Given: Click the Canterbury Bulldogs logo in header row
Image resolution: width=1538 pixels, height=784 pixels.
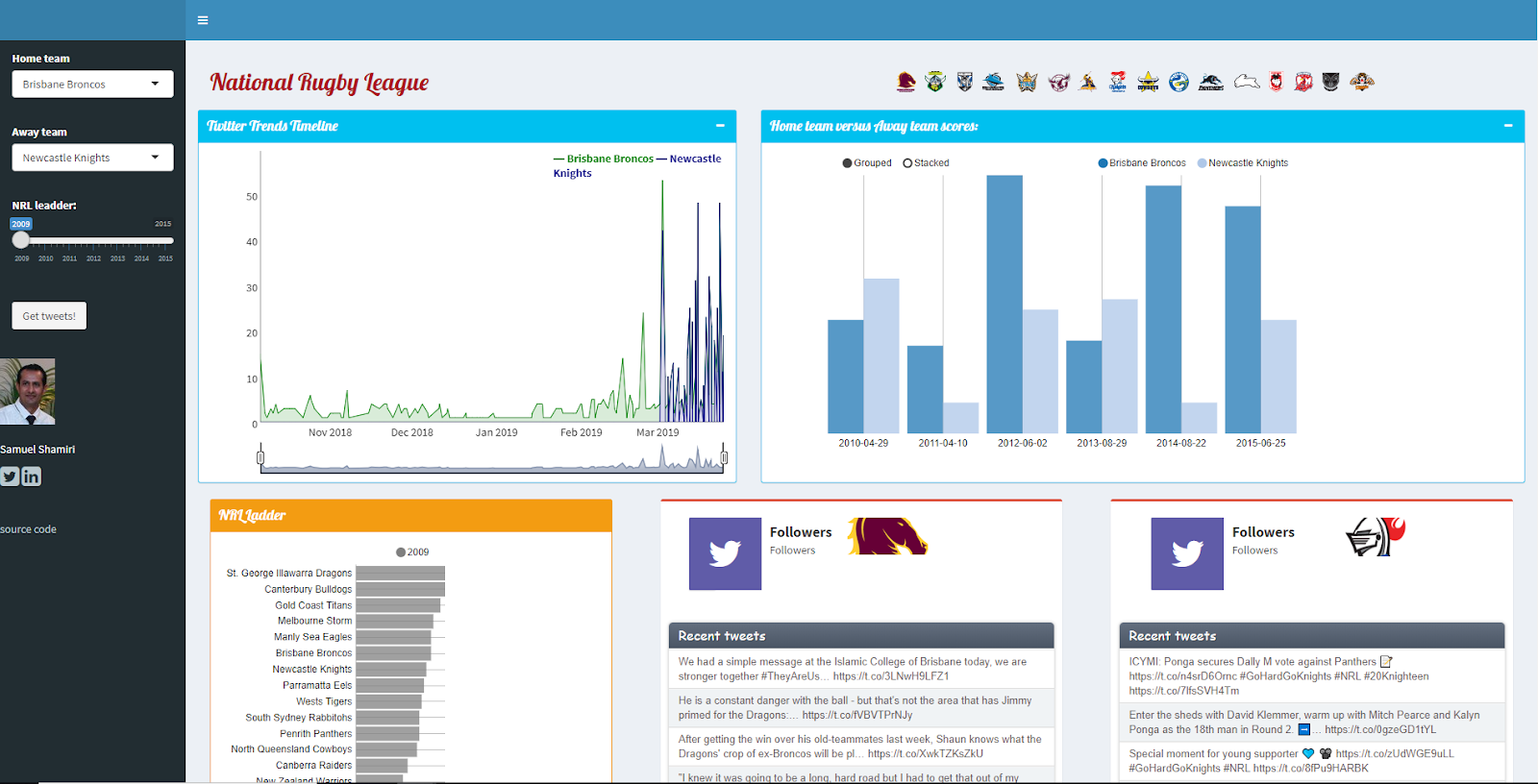Looking at the screenshot, I should point(965,82).
